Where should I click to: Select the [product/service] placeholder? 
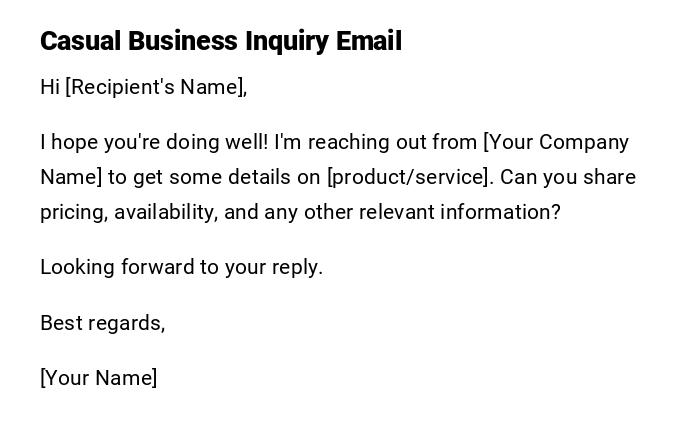pos(410,177)
